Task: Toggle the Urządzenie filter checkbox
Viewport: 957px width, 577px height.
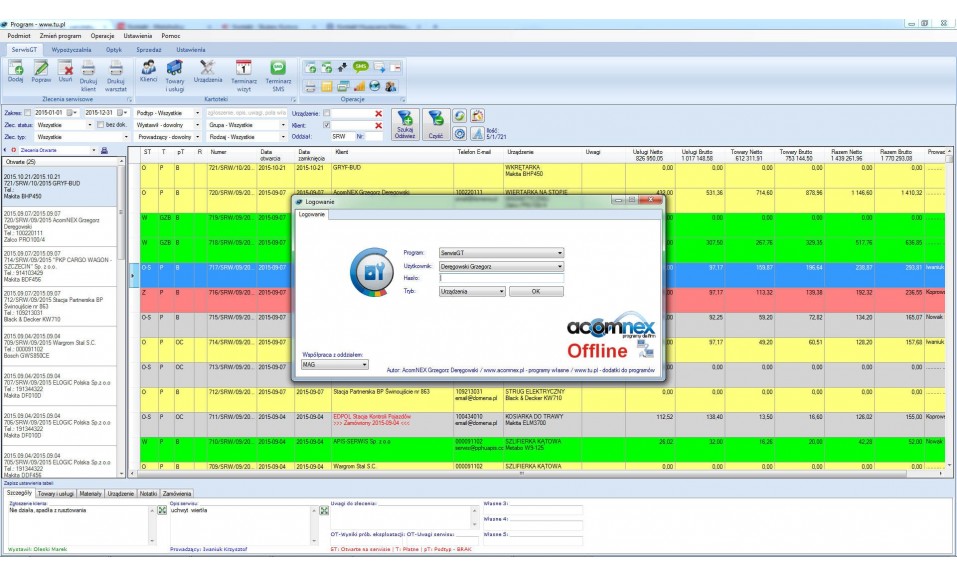Action: point(328,113)
